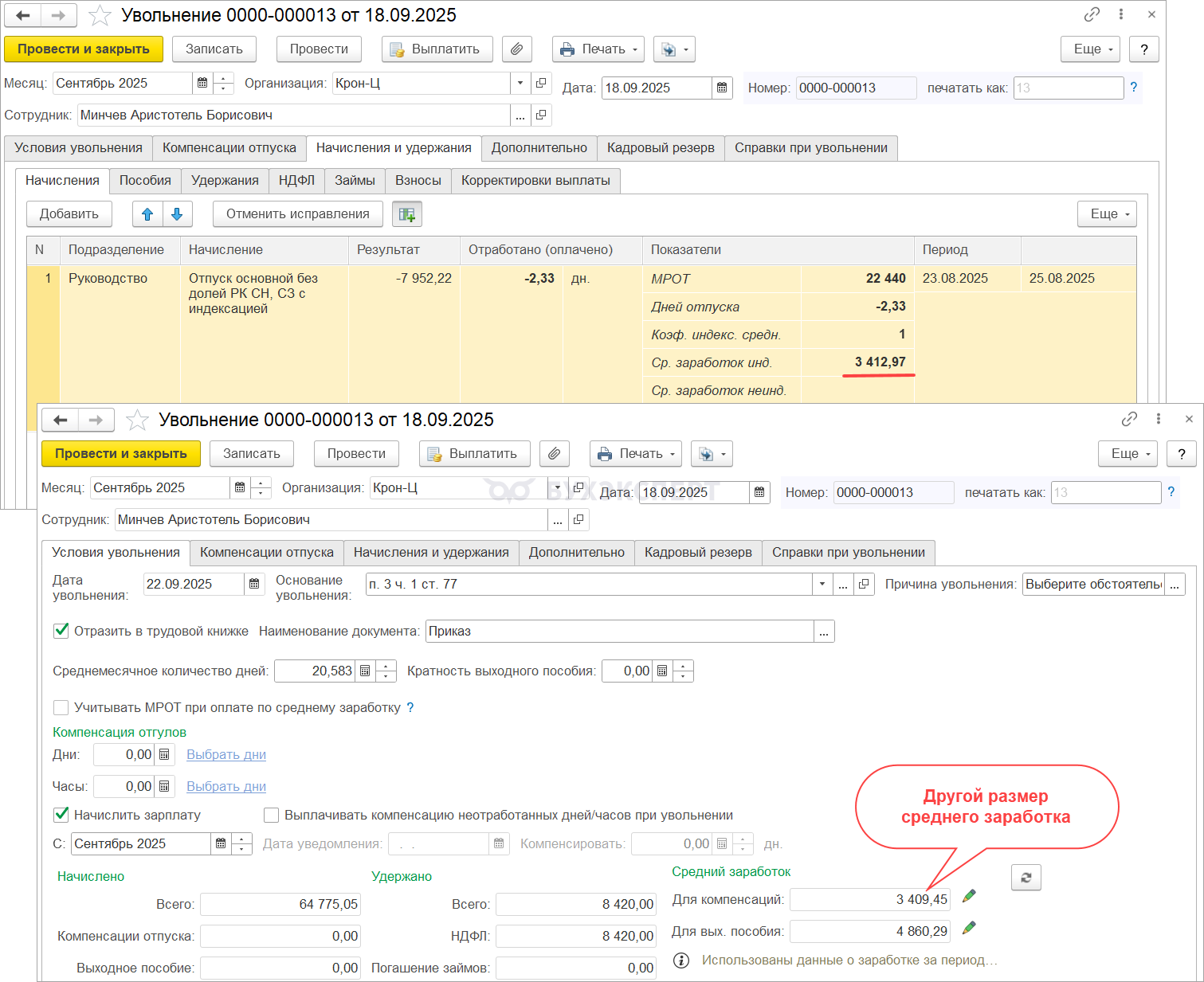Click refresh average earnings icon
Screen dimensions: 1204x982
coord(1026,878)
